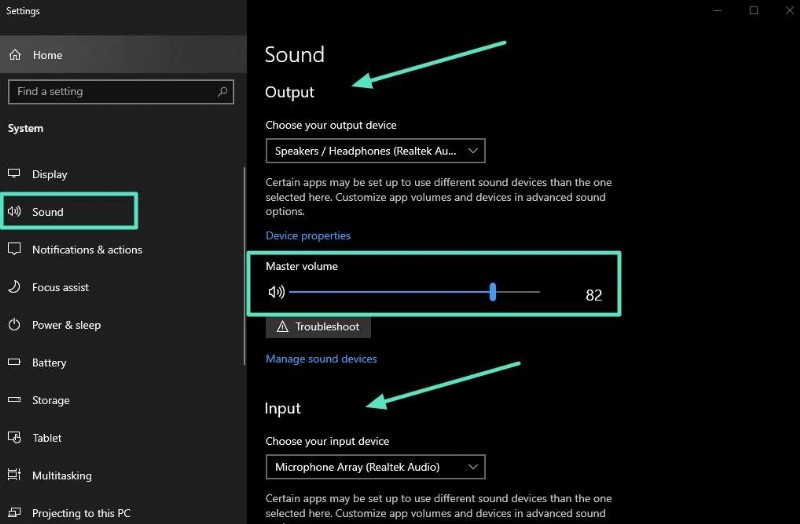
Task: Click the Power & sleep icon
Action: (15, 325)
